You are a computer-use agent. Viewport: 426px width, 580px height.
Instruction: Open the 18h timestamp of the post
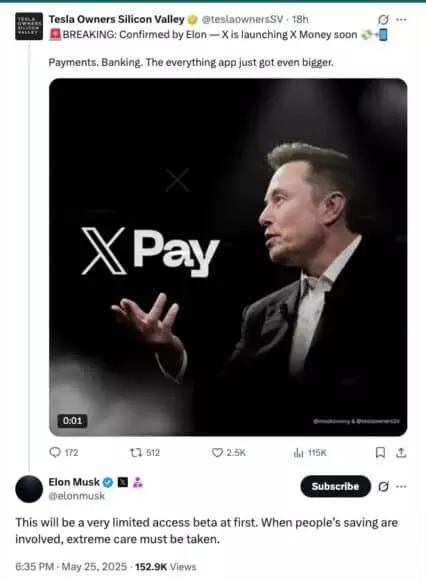tap(300, 19)
